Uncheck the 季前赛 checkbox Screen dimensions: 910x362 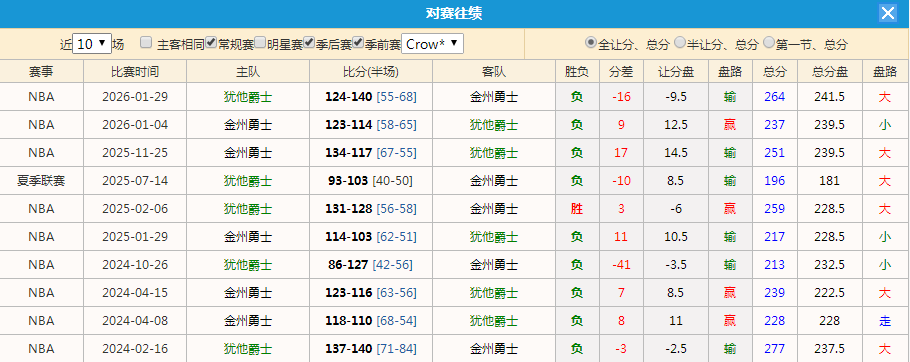(x=358, y=42)
